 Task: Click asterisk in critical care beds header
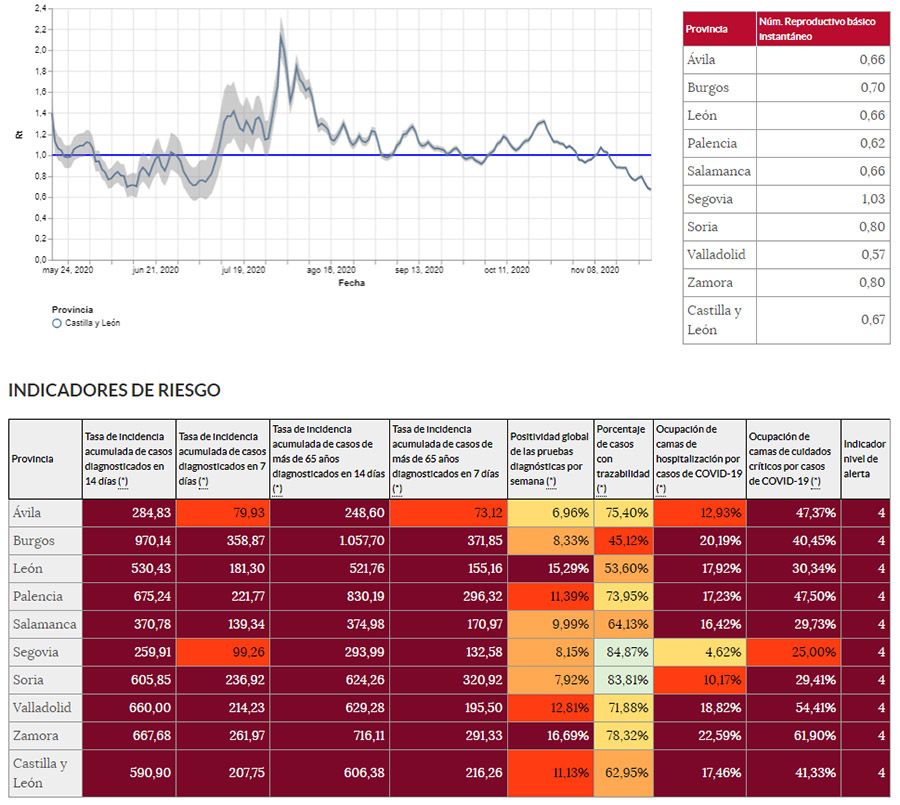click(816, 482)
